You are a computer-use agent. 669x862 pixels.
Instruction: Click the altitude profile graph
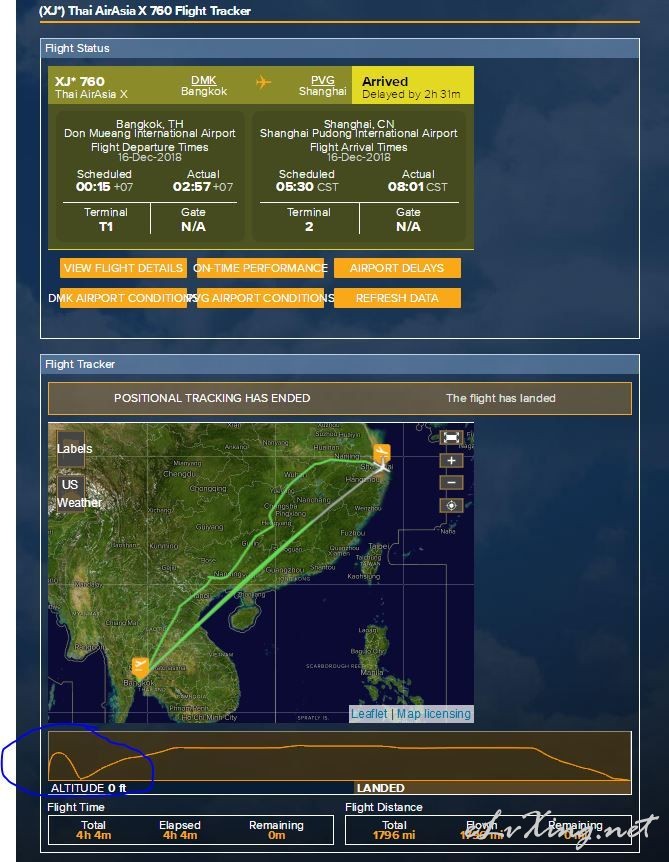pyautogui.click(x=340, y=756)
